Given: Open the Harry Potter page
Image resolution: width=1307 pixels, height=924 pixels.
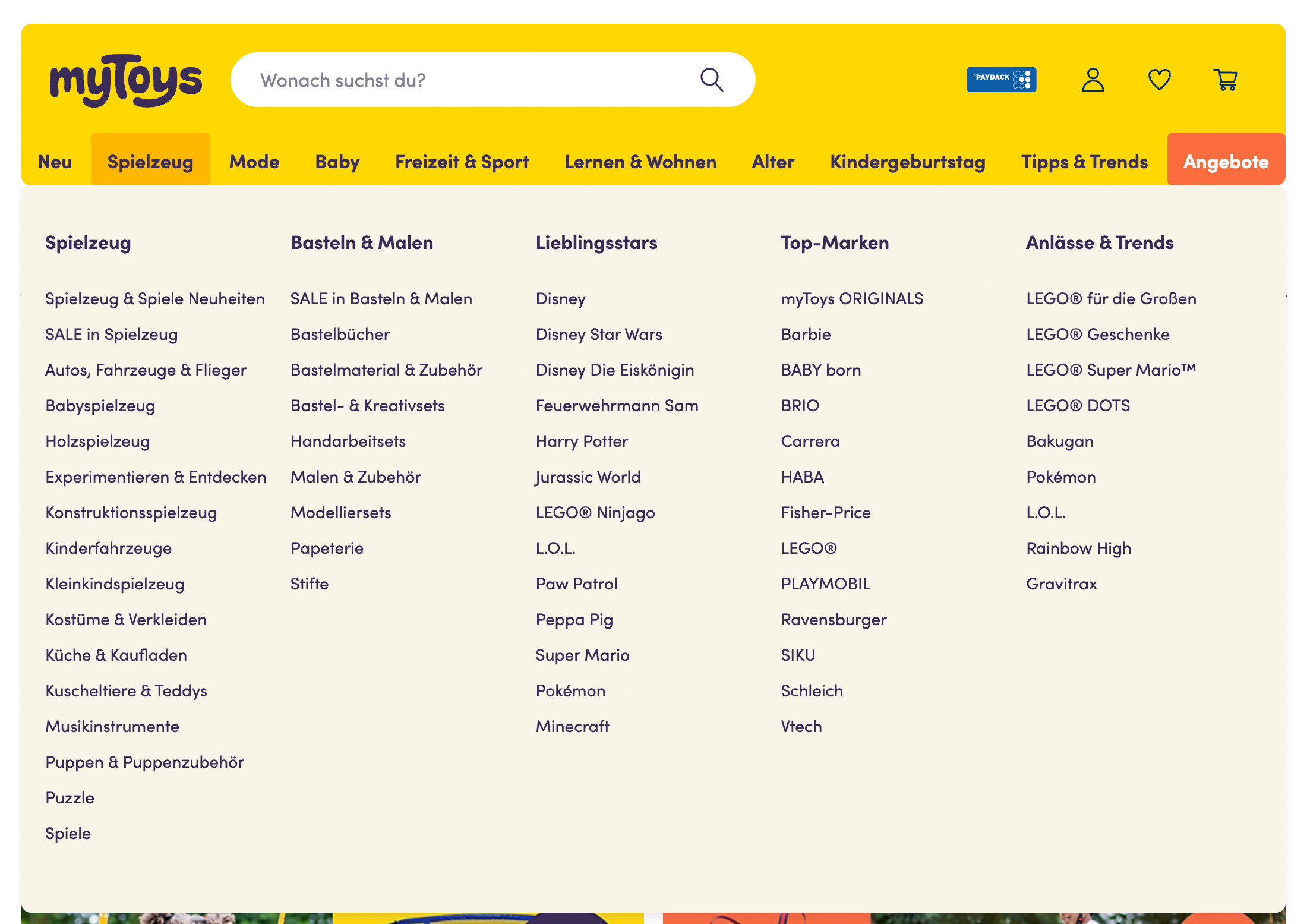Looking at the screenshot, I should 582,441.
